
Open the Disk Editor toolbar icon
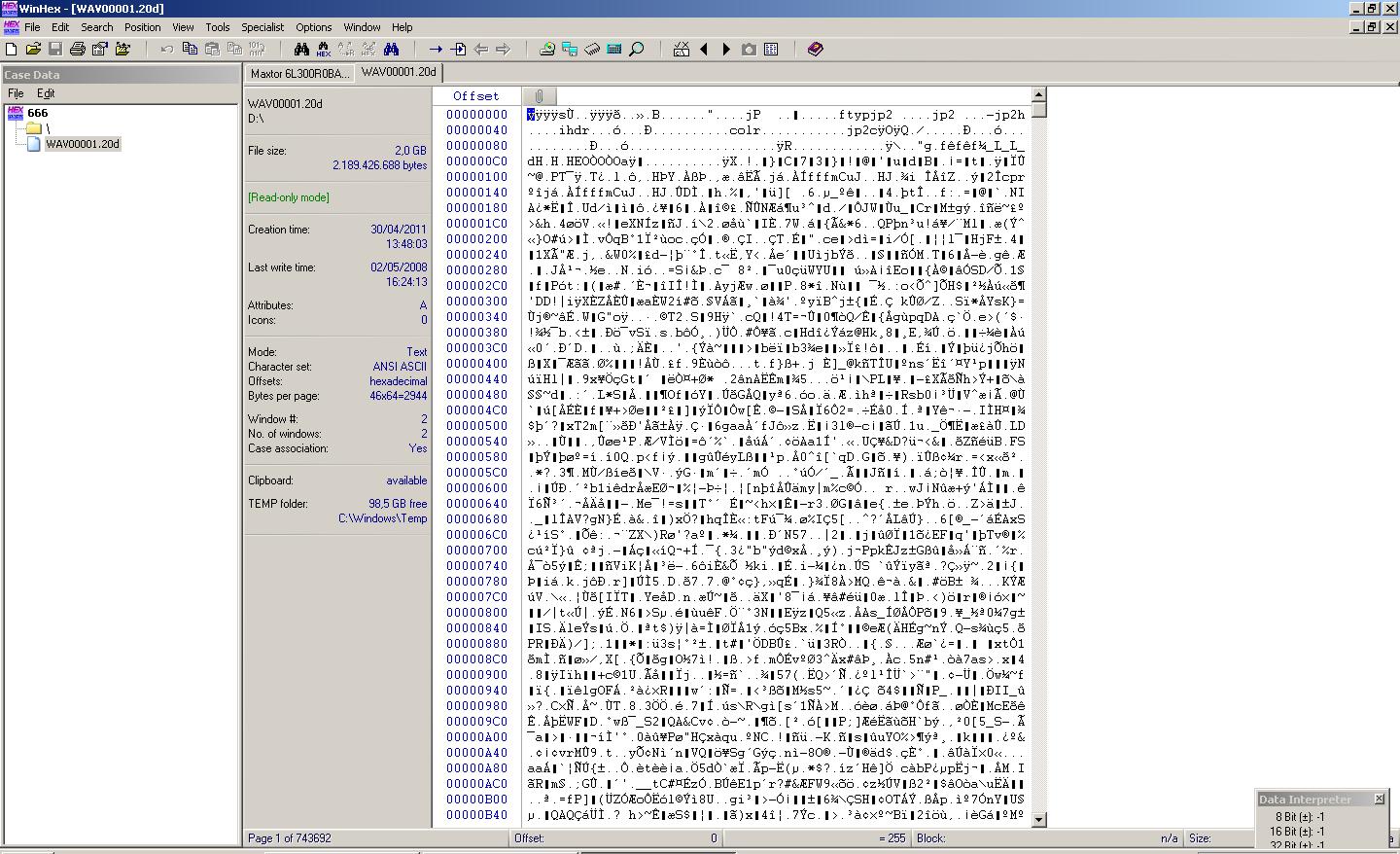(547, 49)
